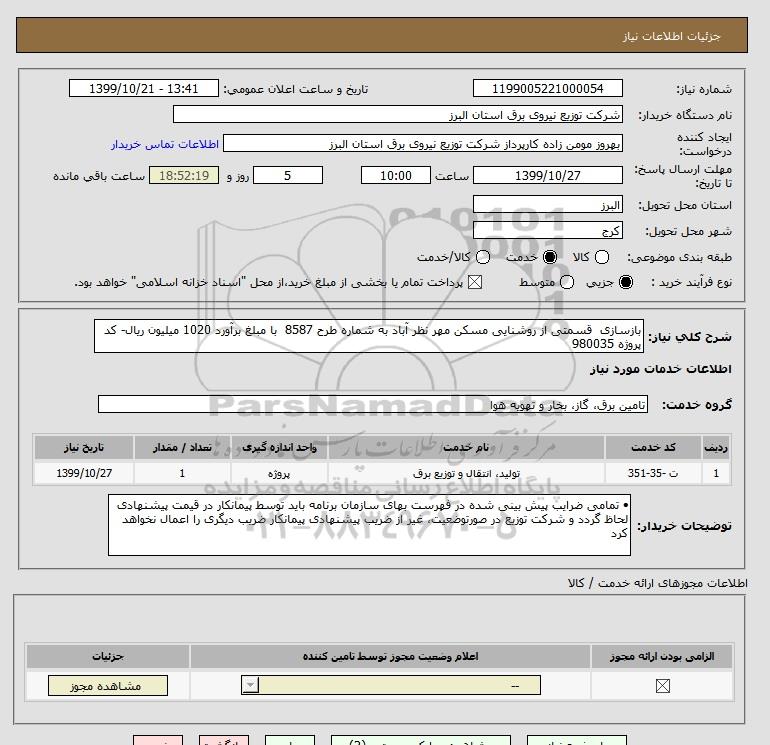Click the unit cell پروژه
The image size is (770, 745).
click(x=279, y=473)
